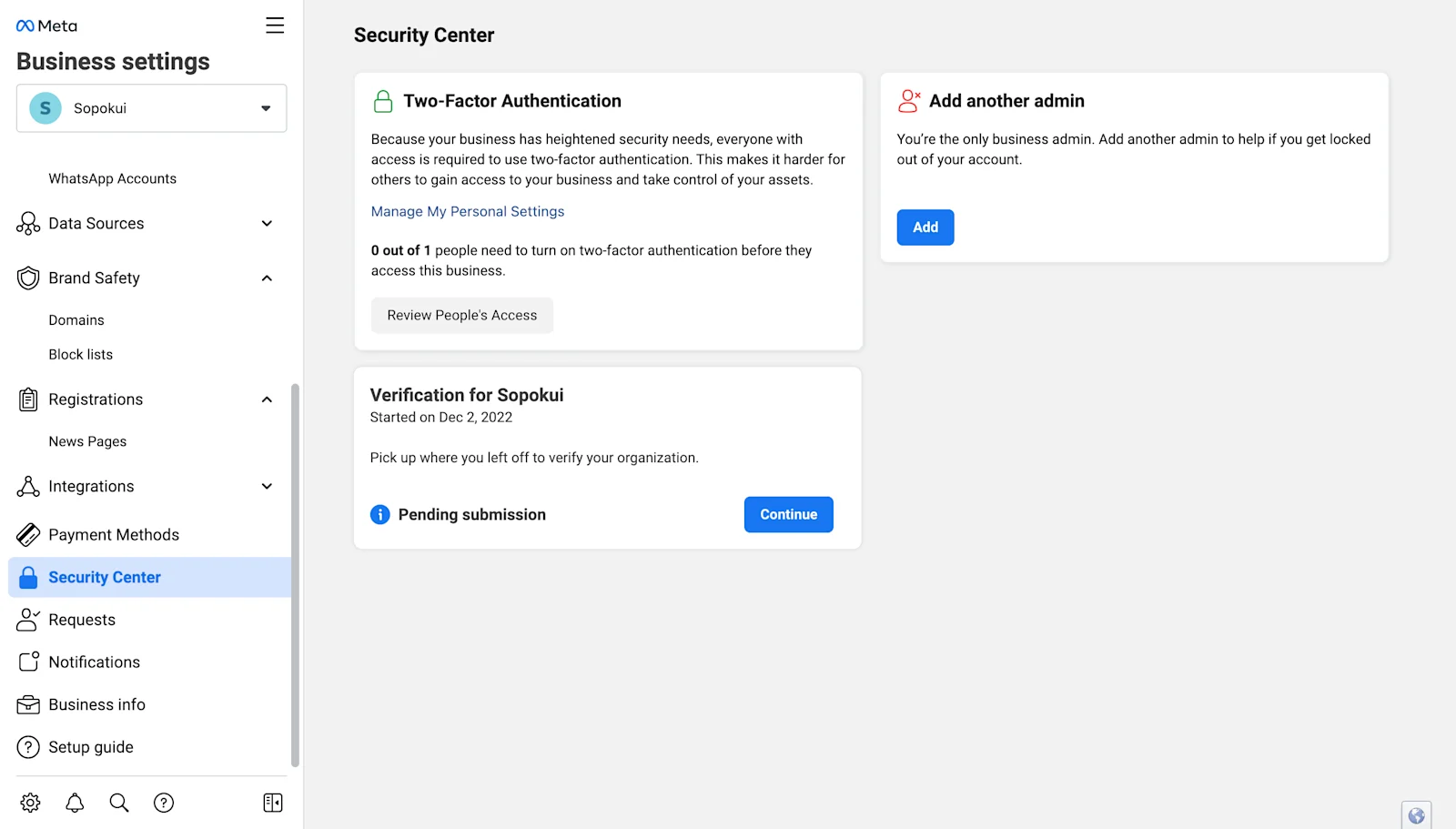Viewport: 1456px width, 829px height.
Task: Click the Pending submission info icon
Action: pyautogui.click(x=380, y=515)
